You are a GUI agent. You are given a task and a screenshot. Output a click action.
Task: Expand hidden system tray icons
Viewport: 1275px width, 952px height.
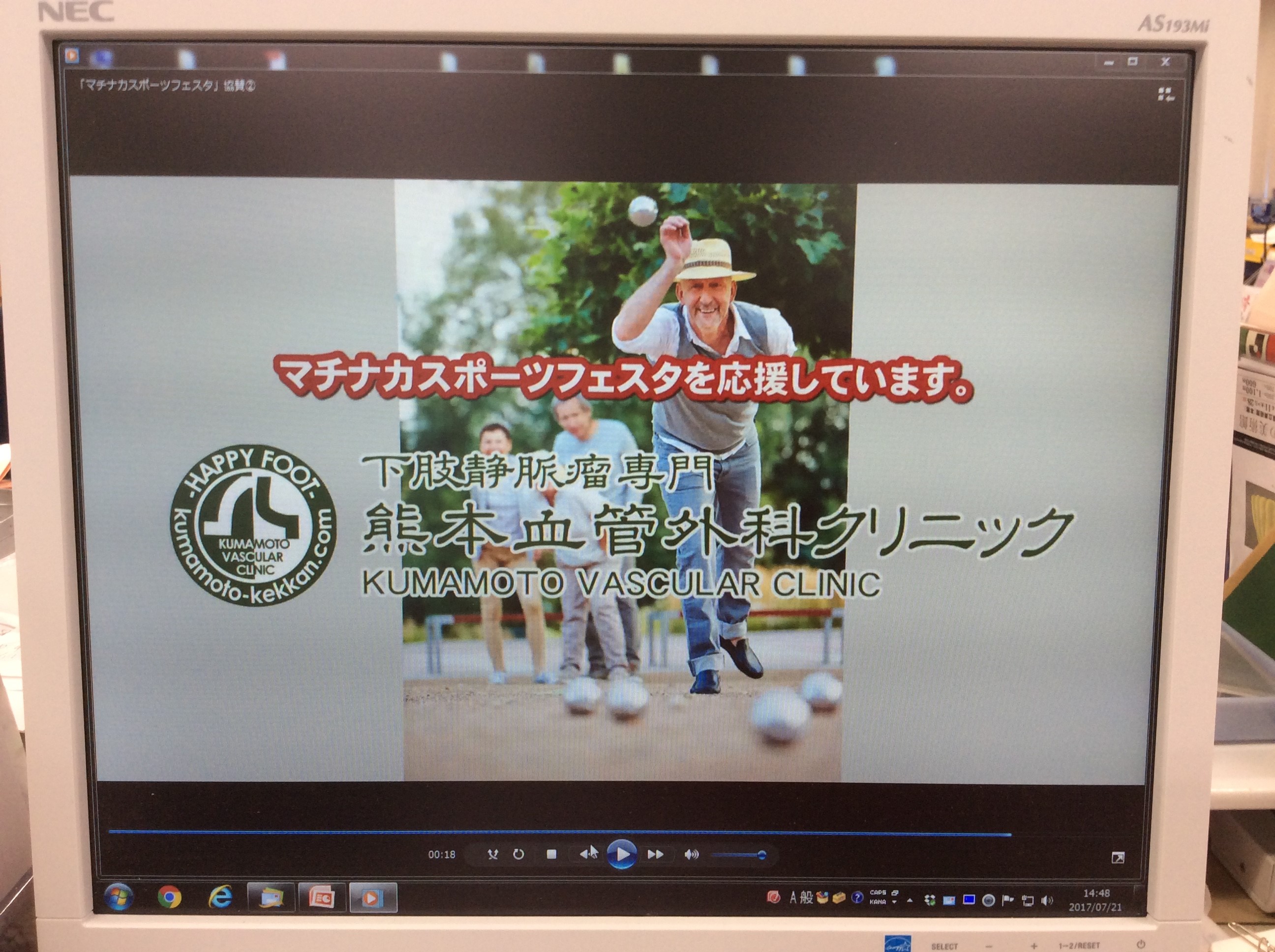910,899
